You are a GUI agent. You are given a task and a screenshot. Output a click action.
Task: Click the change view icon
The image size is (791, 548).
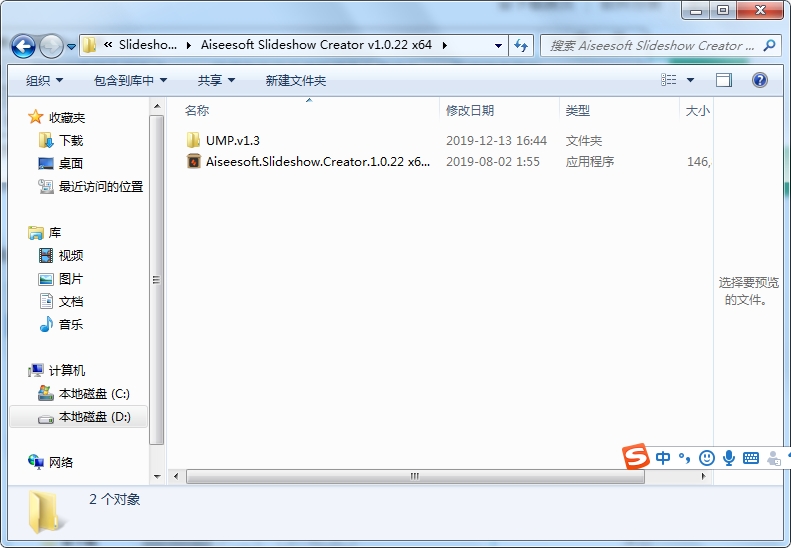coord(668,80)
